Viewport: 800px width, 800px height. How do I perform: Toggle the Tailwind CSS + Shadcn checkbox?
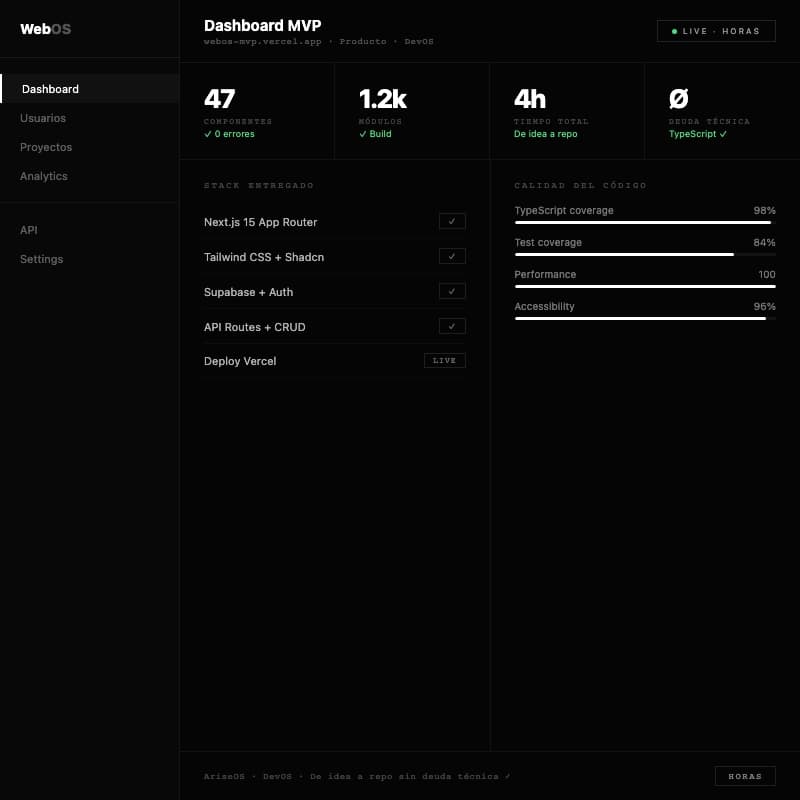tap(452, 256)
